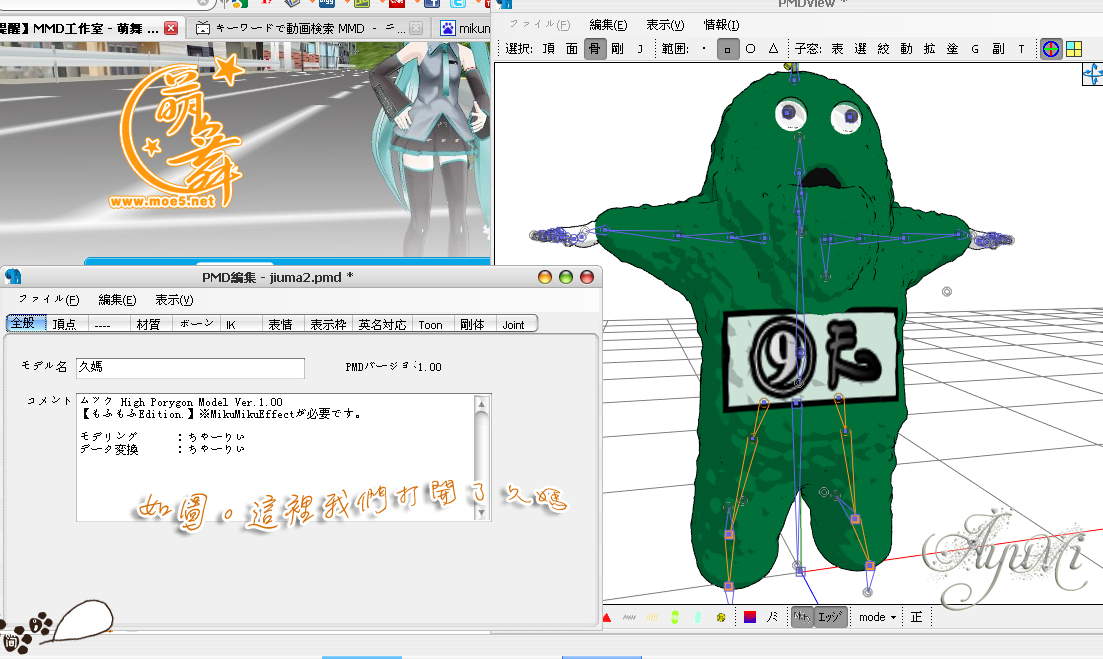This screenshot has height=659, width=1103.
Task: Open the T sub-window from toolbar
Action: 1021,49
